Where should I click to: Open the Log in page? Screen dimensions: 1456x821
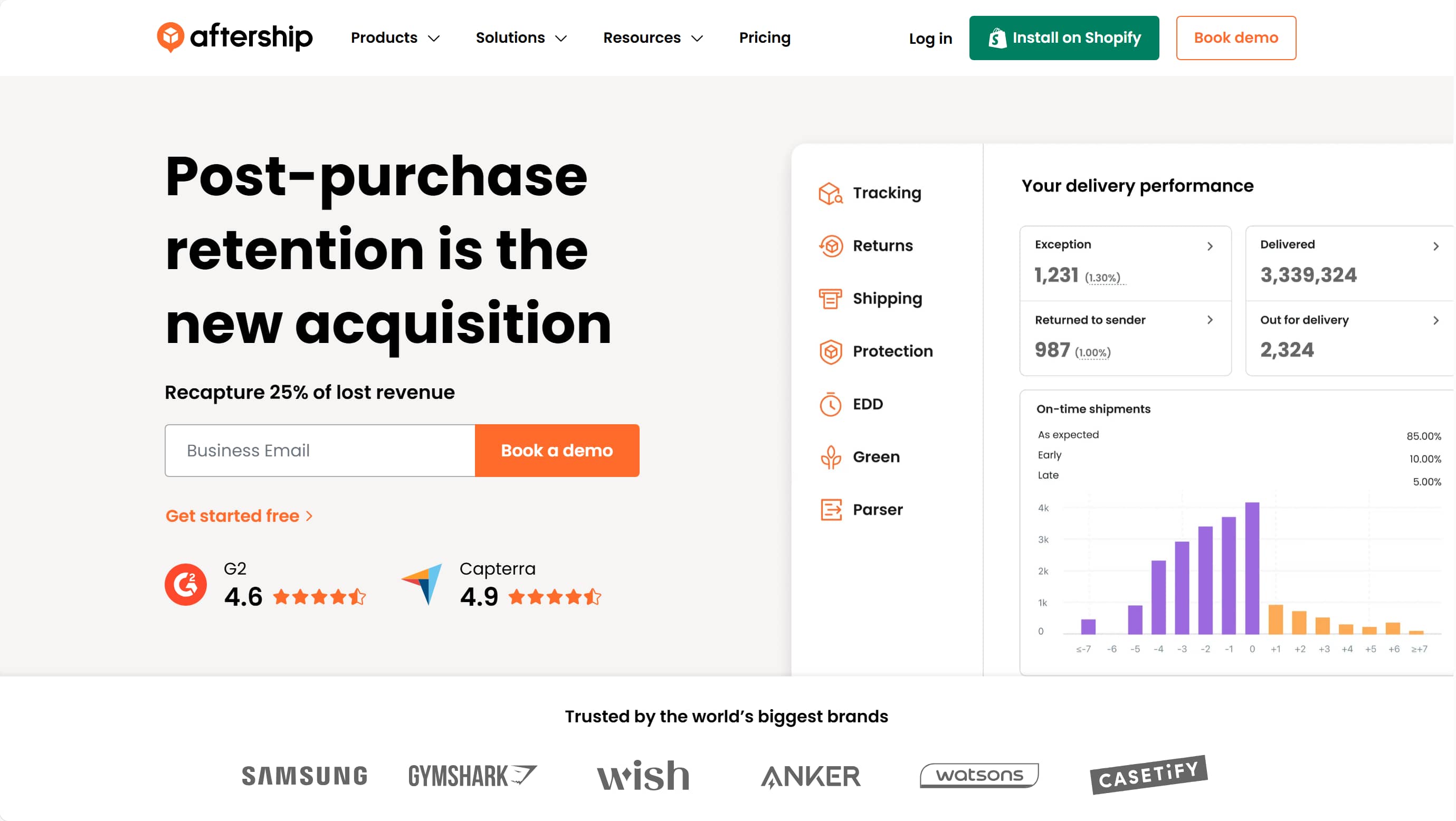[930, 39]
